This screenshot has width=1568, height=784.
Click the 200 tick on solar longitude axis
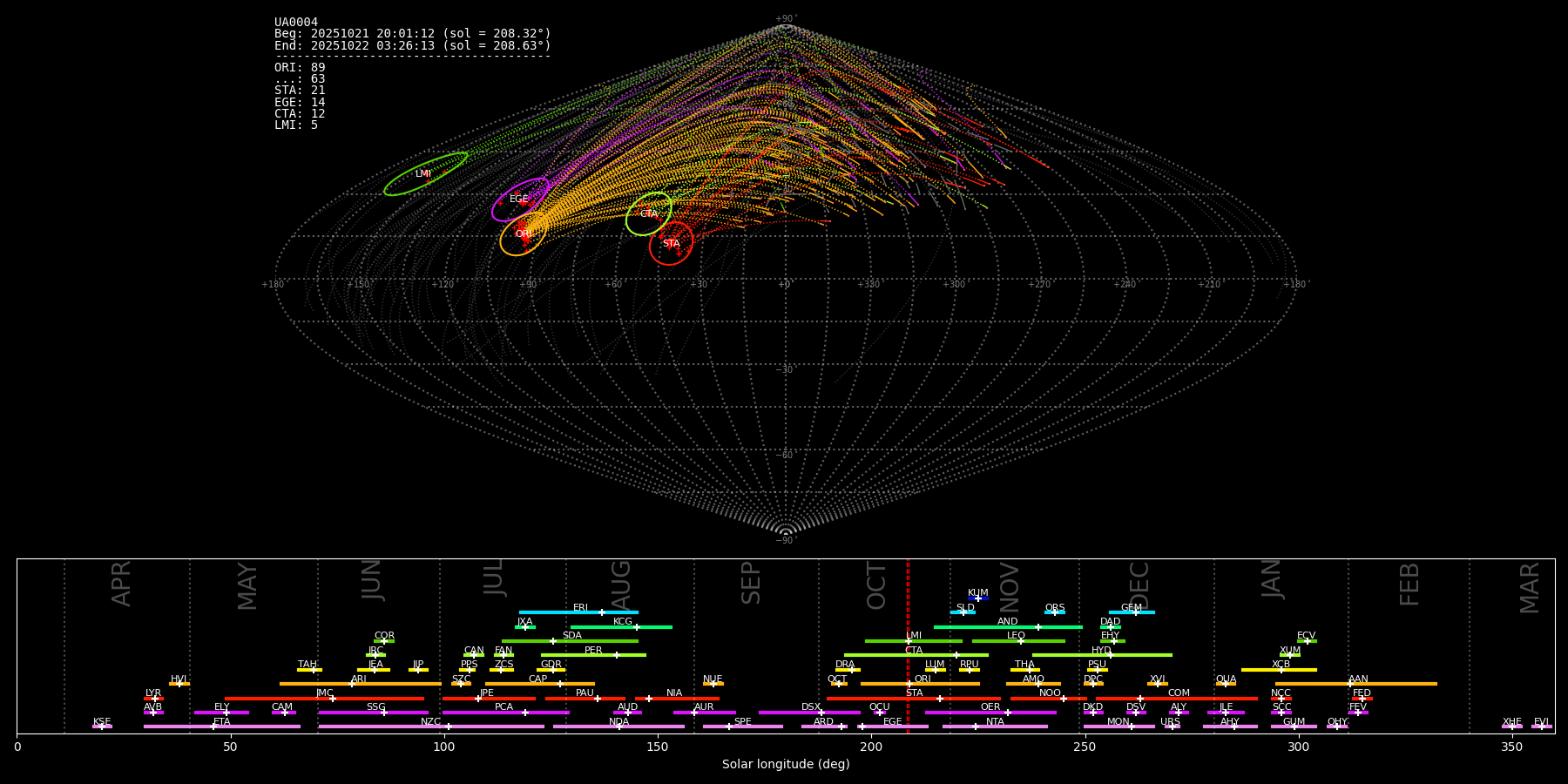coord(871,747)
